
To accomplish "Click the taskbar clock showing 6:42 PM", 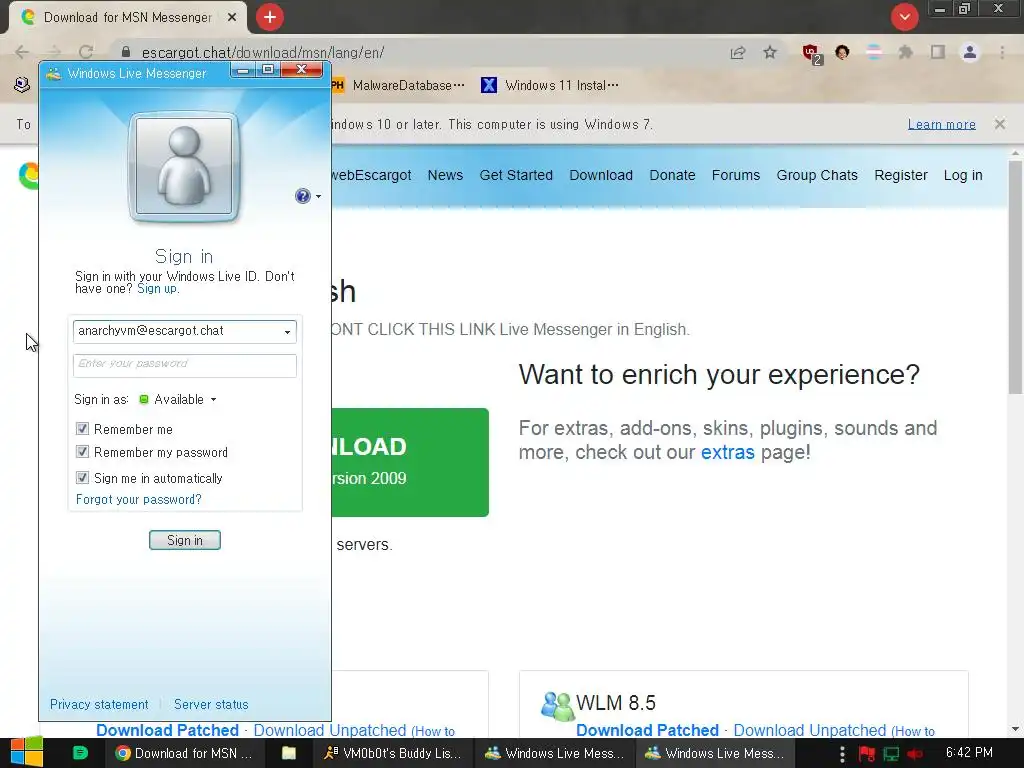I will tap(969, 753).
